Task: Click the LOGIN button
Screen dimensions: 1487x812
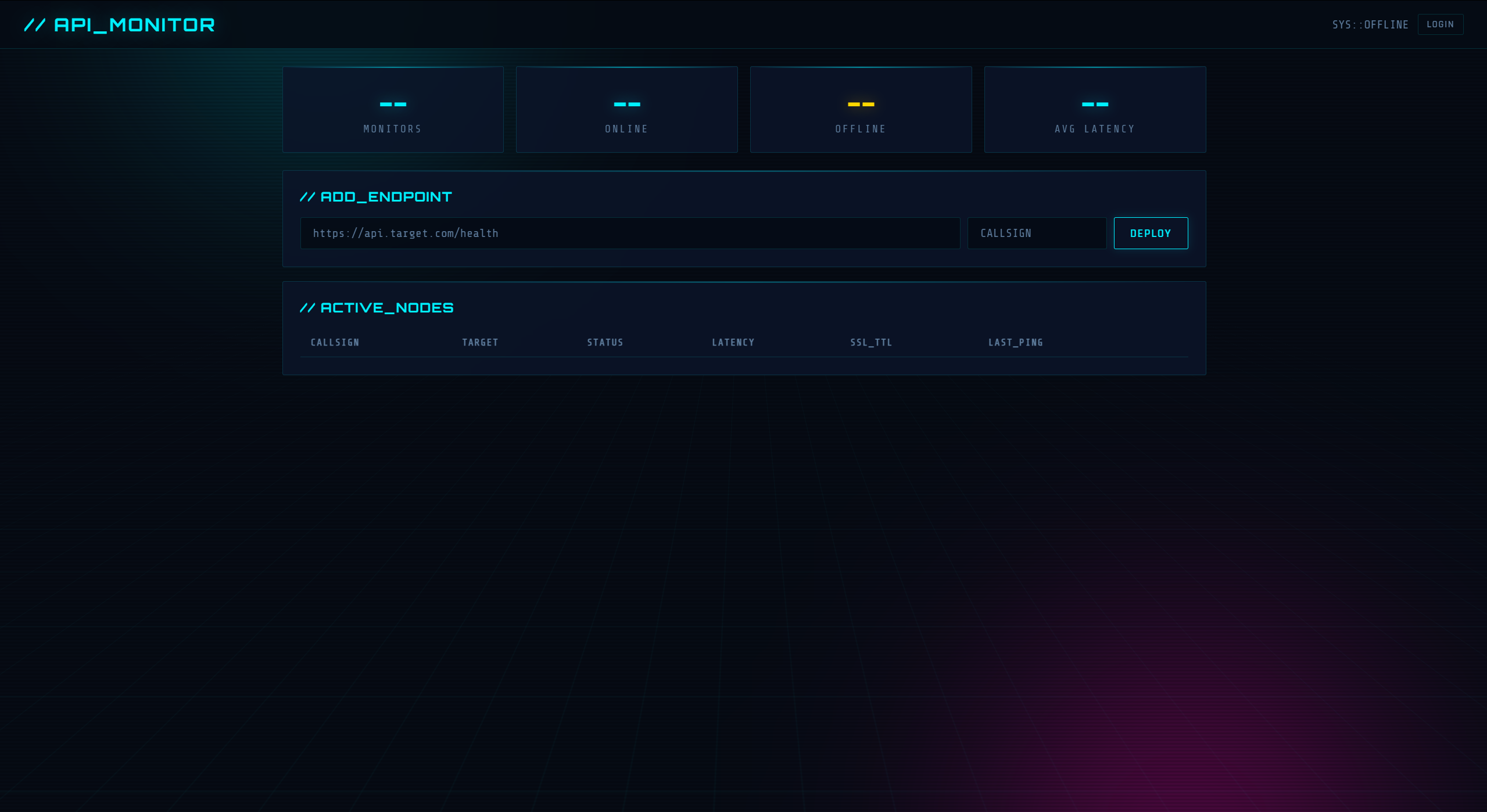Action: [x=1440, y=24]
